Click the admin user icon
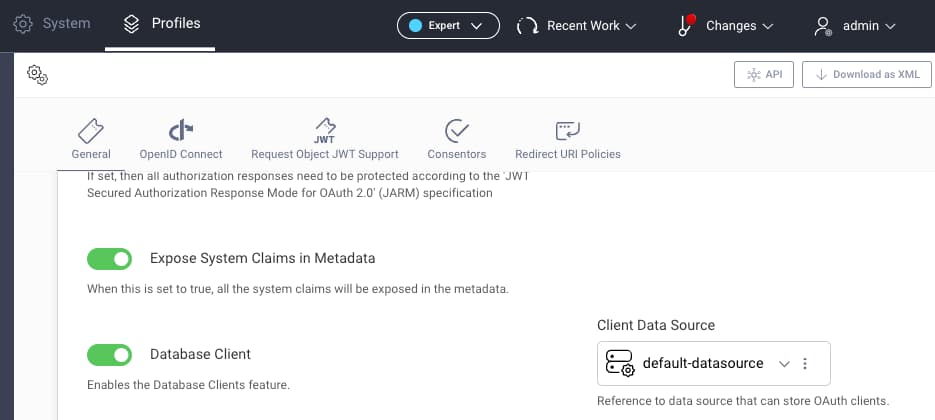Image resolution: width=935 pixels, height=420 pixels. click(823, 26)
